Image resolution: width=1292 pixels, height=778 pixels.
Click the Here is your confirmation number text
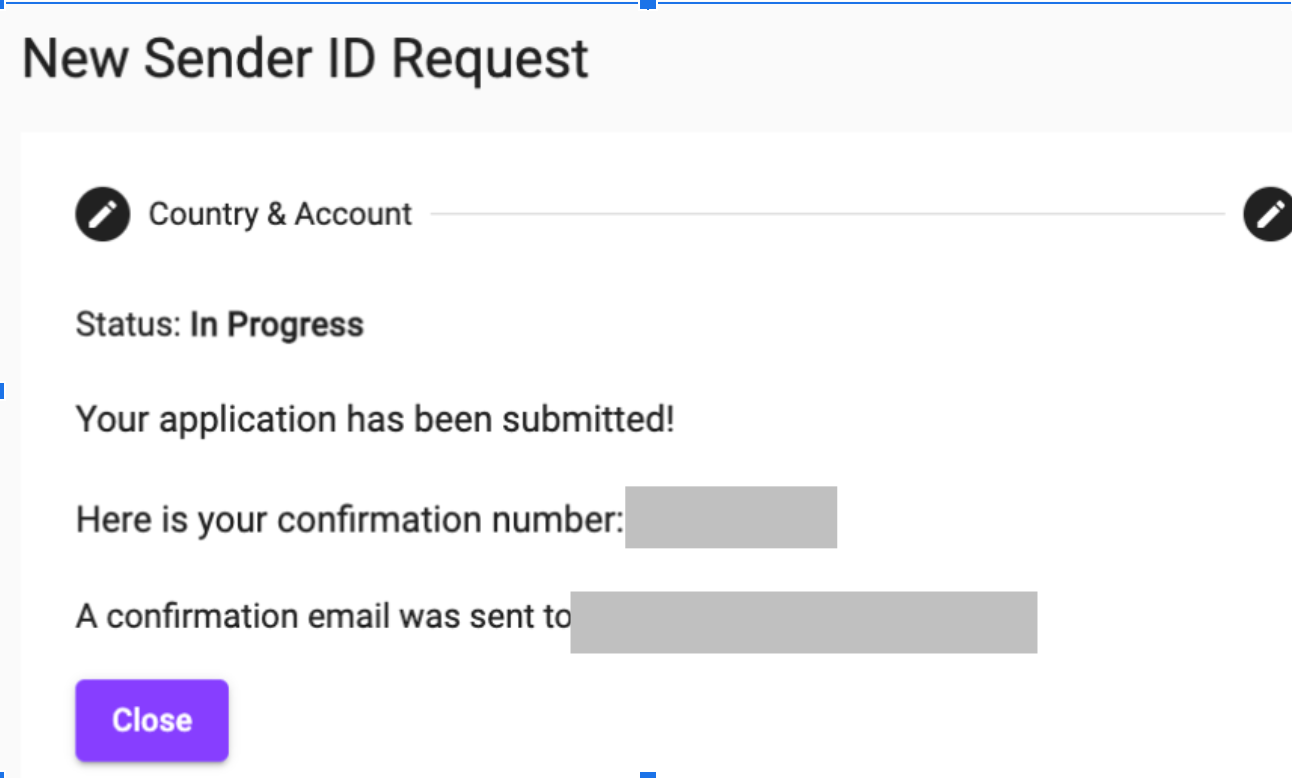click(x=350, y=520)
